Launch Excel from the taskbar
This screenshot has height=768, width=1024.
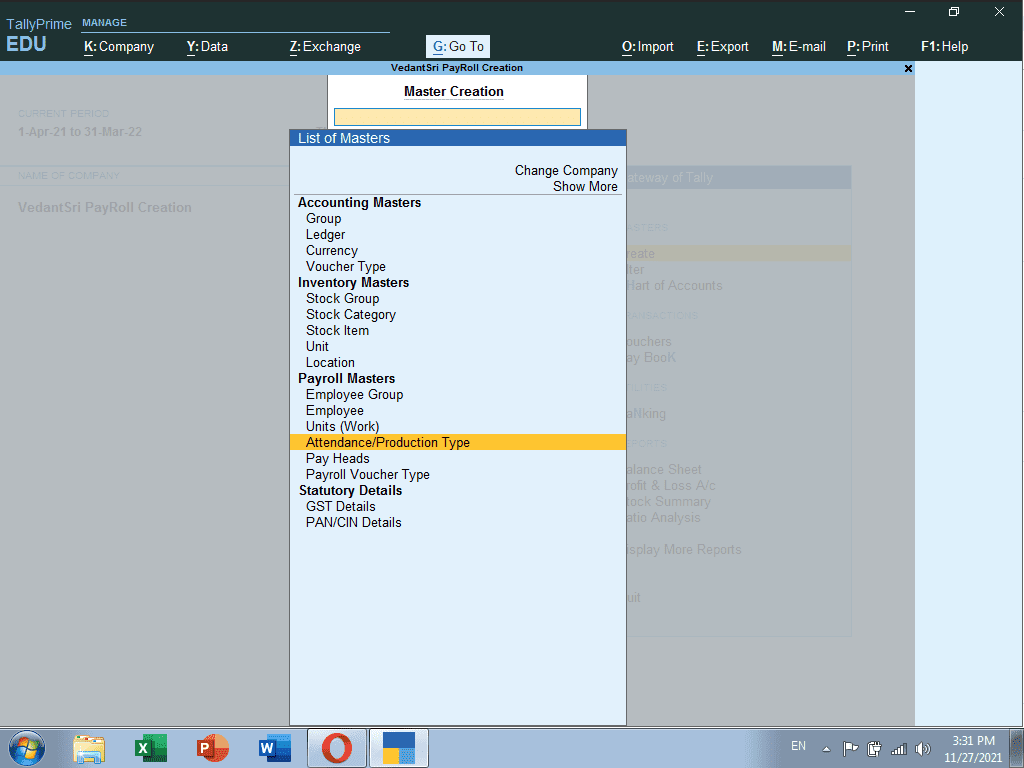coord(151,748)
